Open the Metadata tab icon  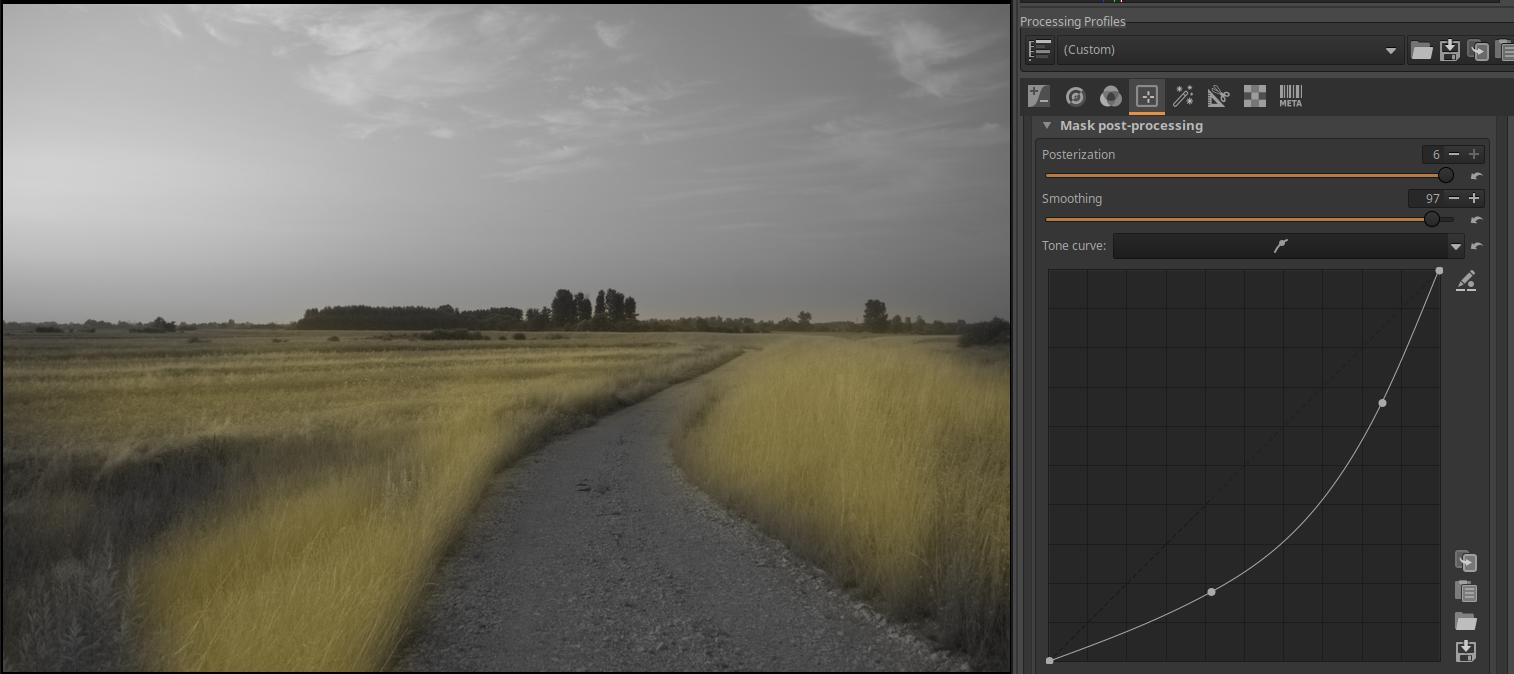(x=1290, y=96)
